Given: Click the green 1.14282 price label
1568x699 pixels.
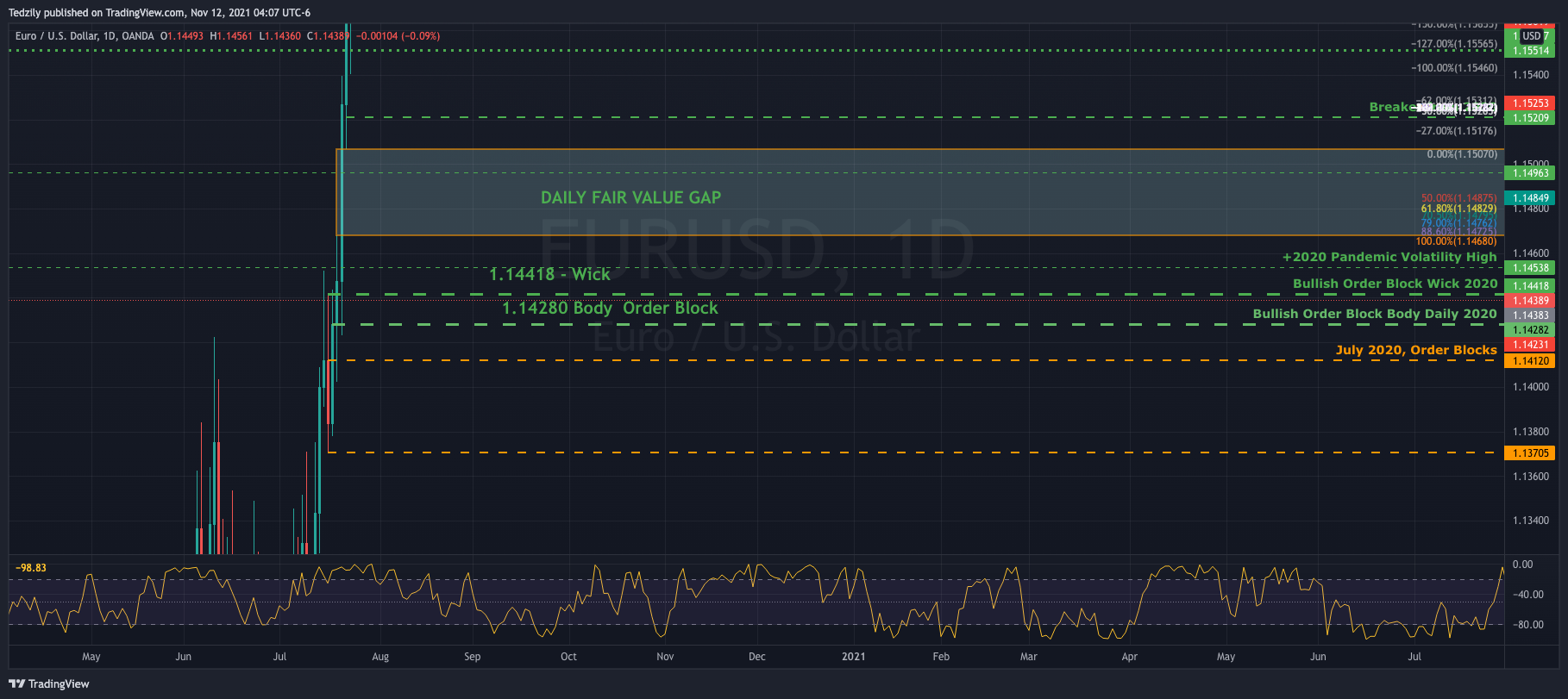Looking at the screenshot, I should click(x=1529, y=330).
